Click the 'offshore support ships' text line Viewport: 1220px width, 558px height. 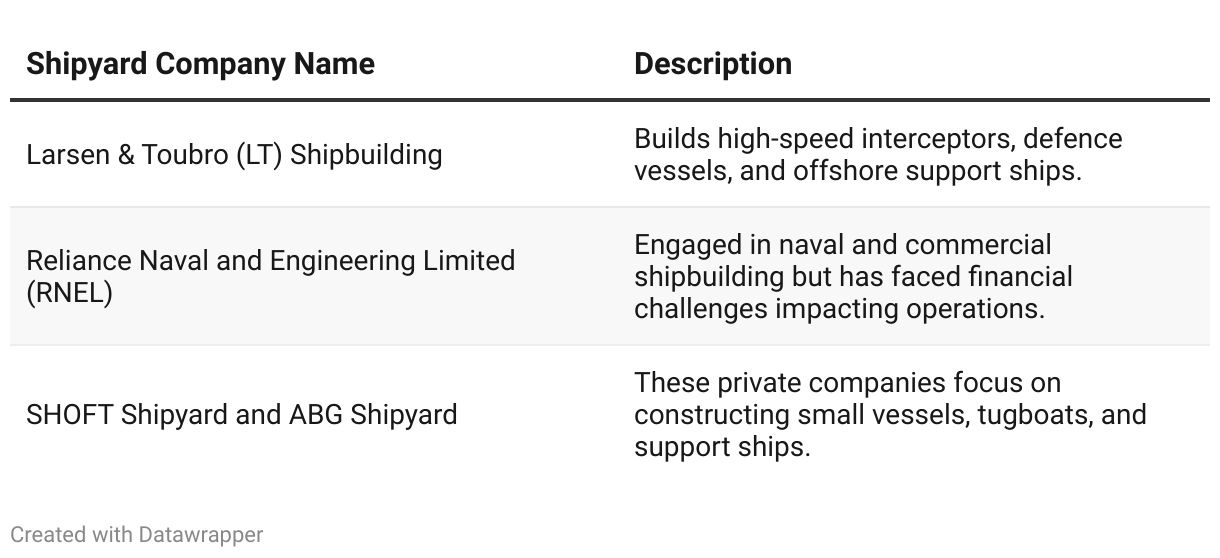pos(857,171)
